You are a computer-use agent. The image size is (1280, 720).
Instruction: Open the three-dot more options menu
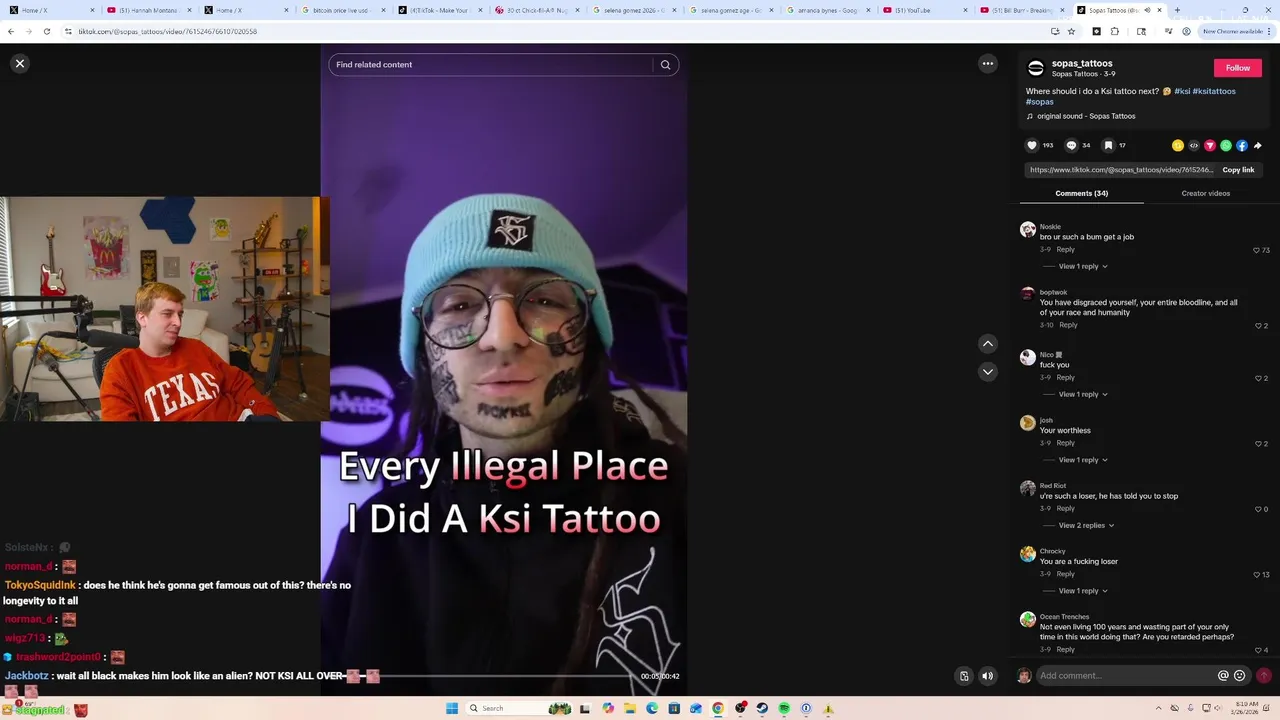coord(988,63)
